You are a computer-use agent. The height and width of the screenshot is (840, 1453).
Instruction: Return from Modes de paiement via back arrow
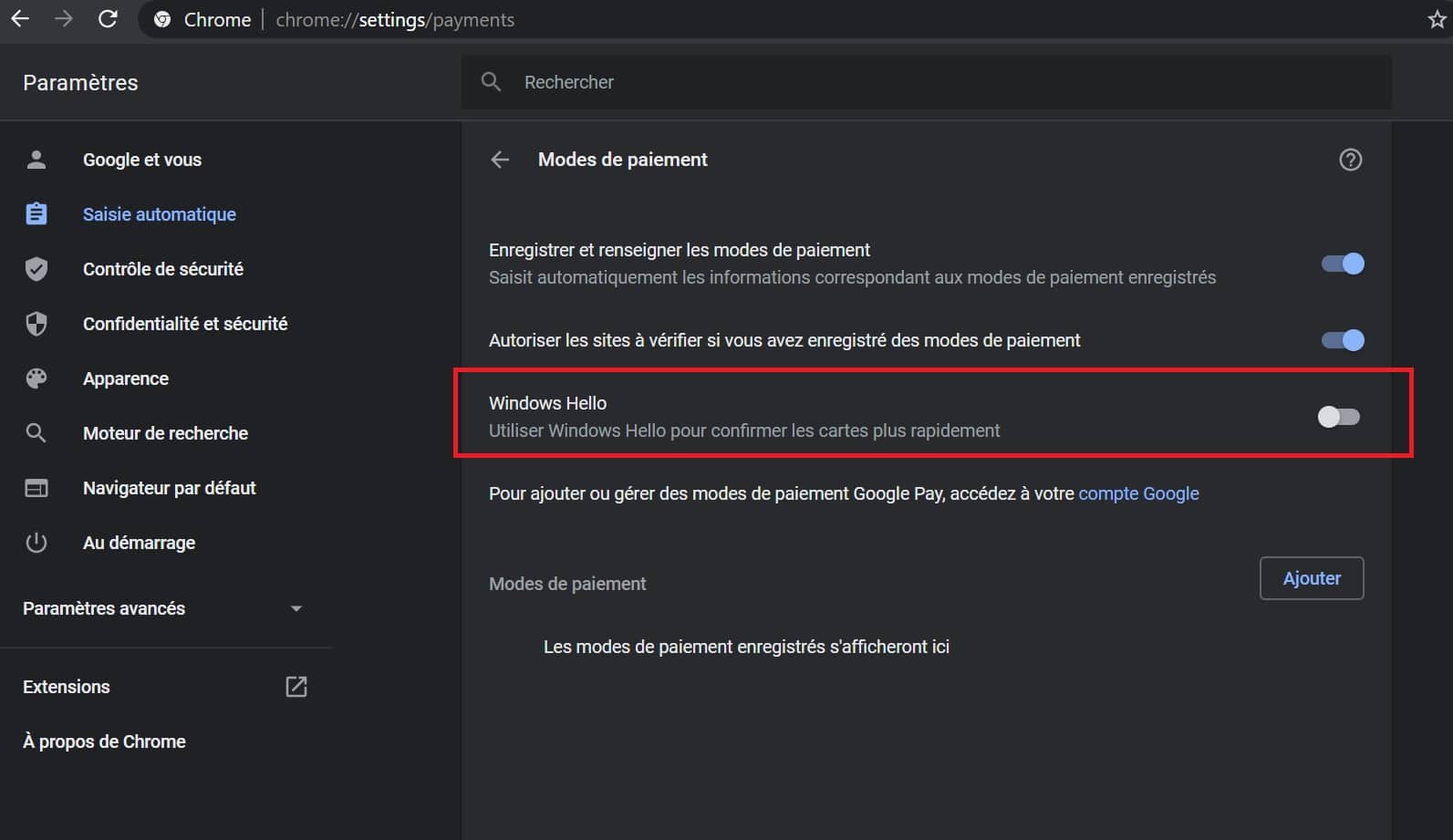(500, 160)
